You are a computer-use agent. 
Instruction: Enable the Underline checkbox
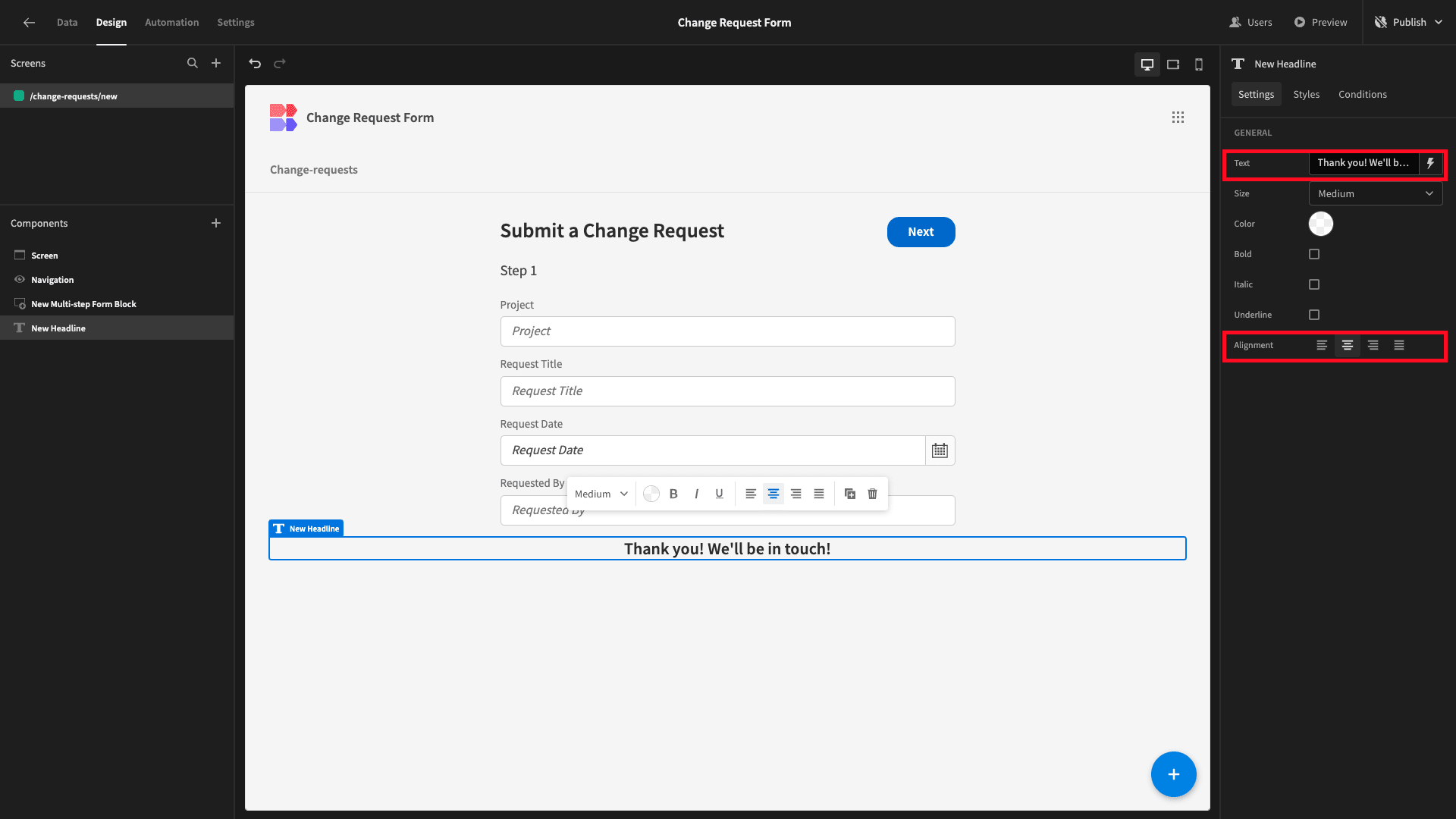1314,315
